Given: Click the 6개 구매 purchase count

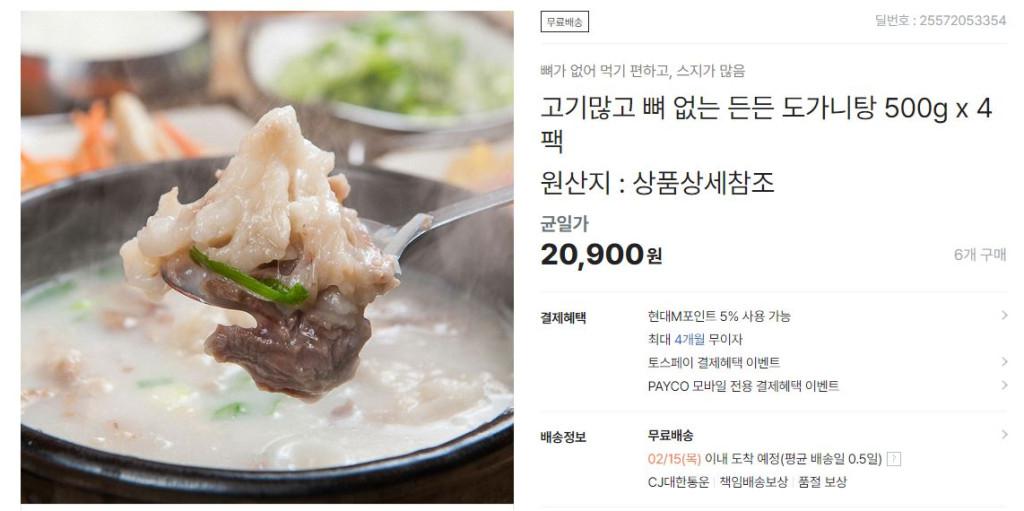Looking at the screenshot, I should [980, 255].
